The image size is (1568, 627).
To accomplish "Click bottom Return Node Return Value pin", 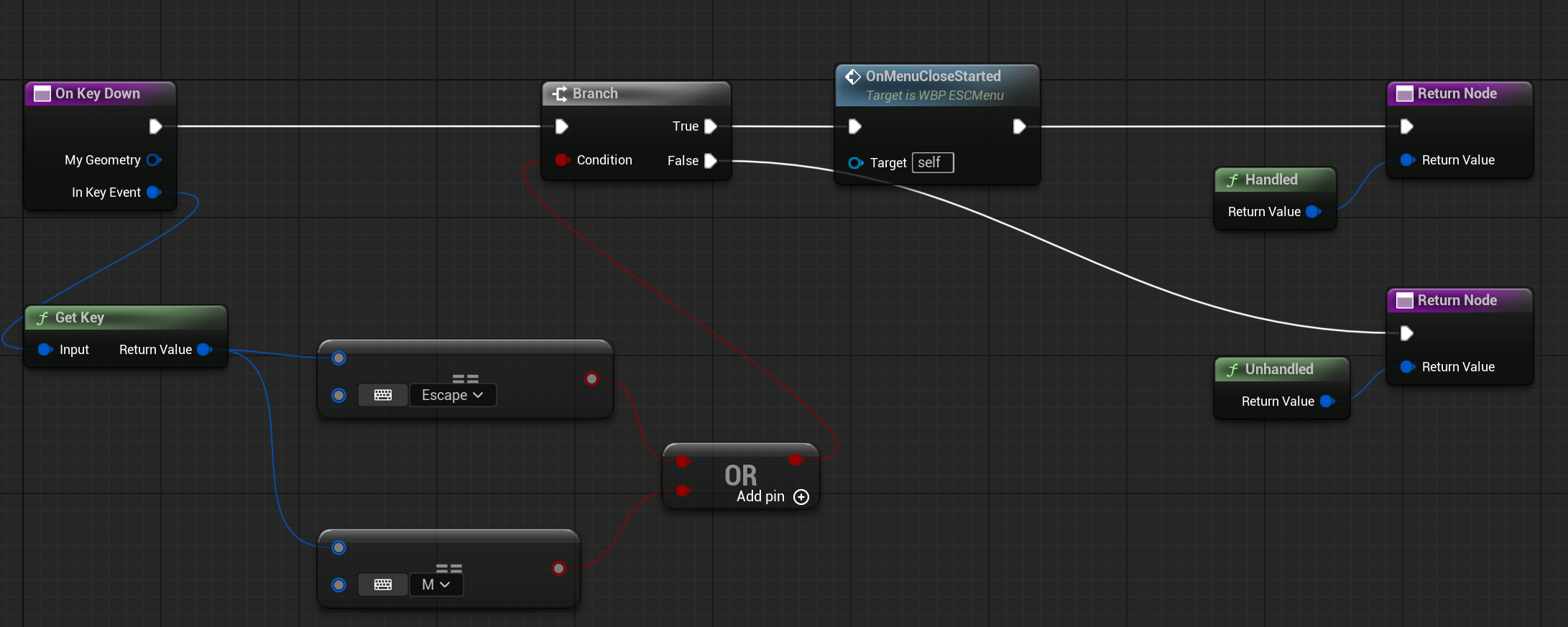I will coord(1407,367).
